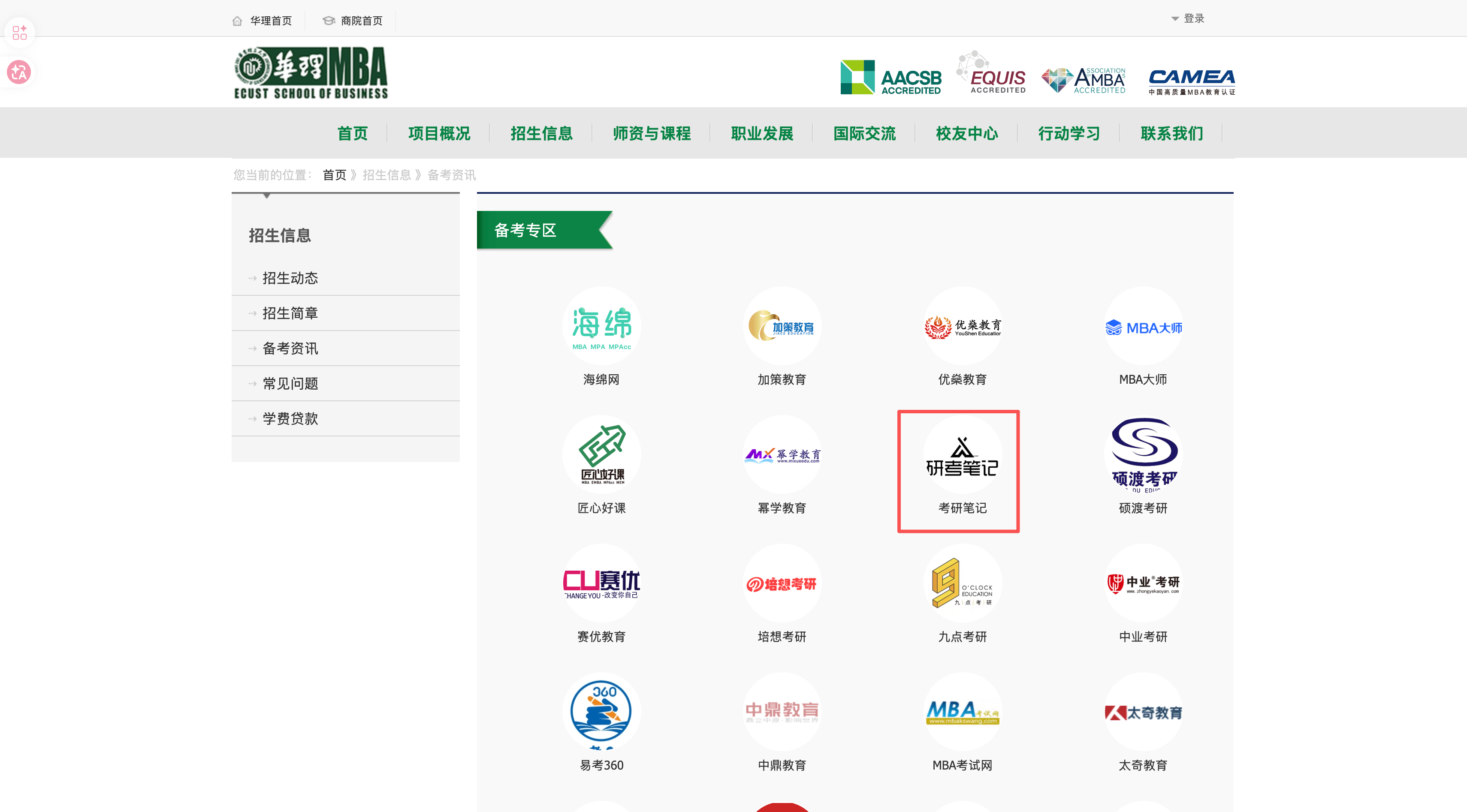Open the 校友中心 nav menu
The image size is (1467, 812).
click(x=967, y=133)
